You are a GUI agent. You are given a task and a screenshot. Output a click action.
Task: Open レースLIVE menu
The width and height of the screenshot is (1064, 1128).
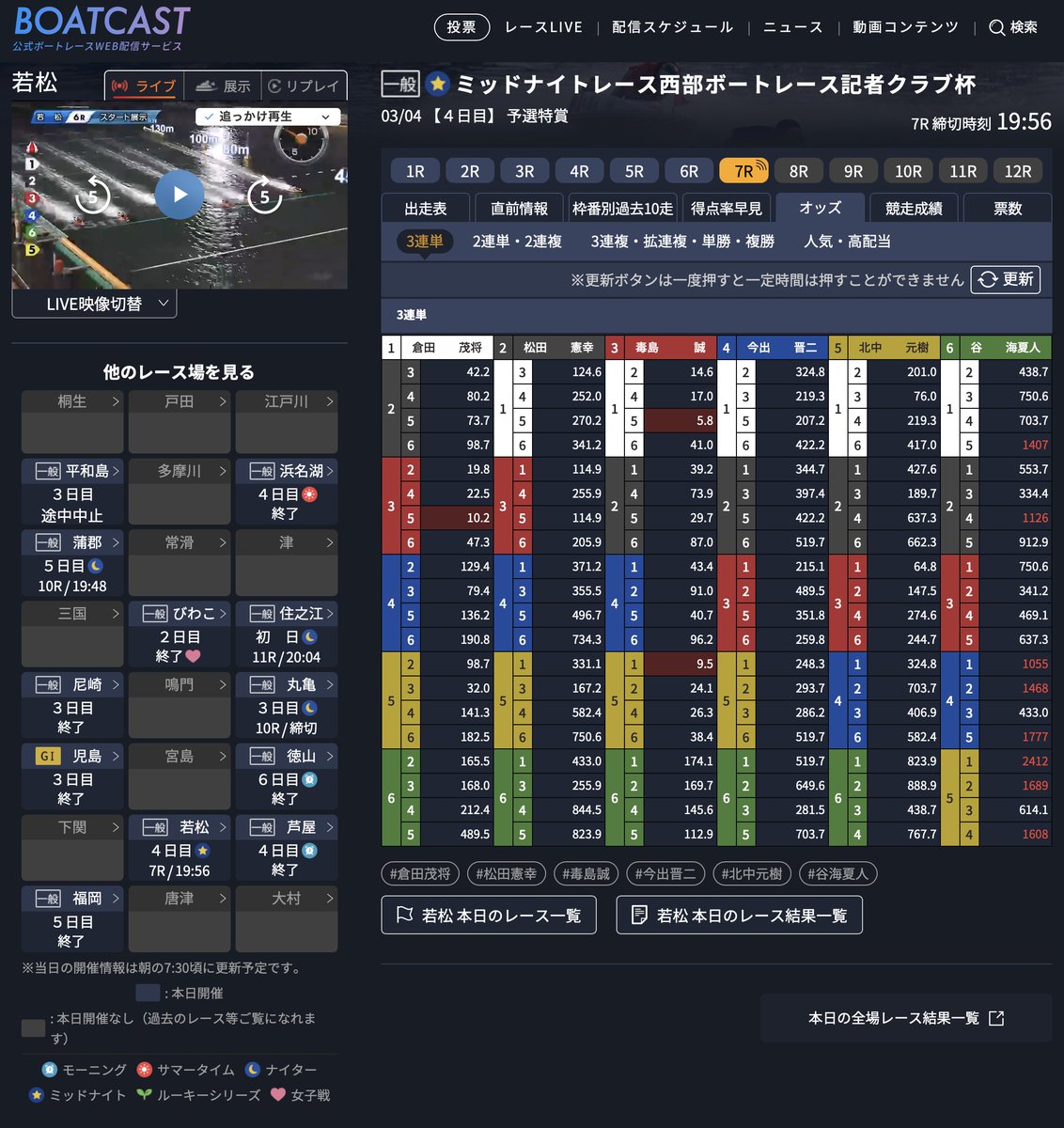(543, 27)
